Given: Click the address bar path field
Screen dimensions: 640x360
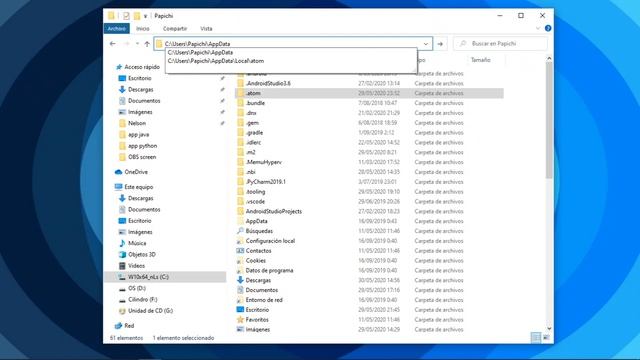Looking at the screenshot, I should [x=288, y=44].
